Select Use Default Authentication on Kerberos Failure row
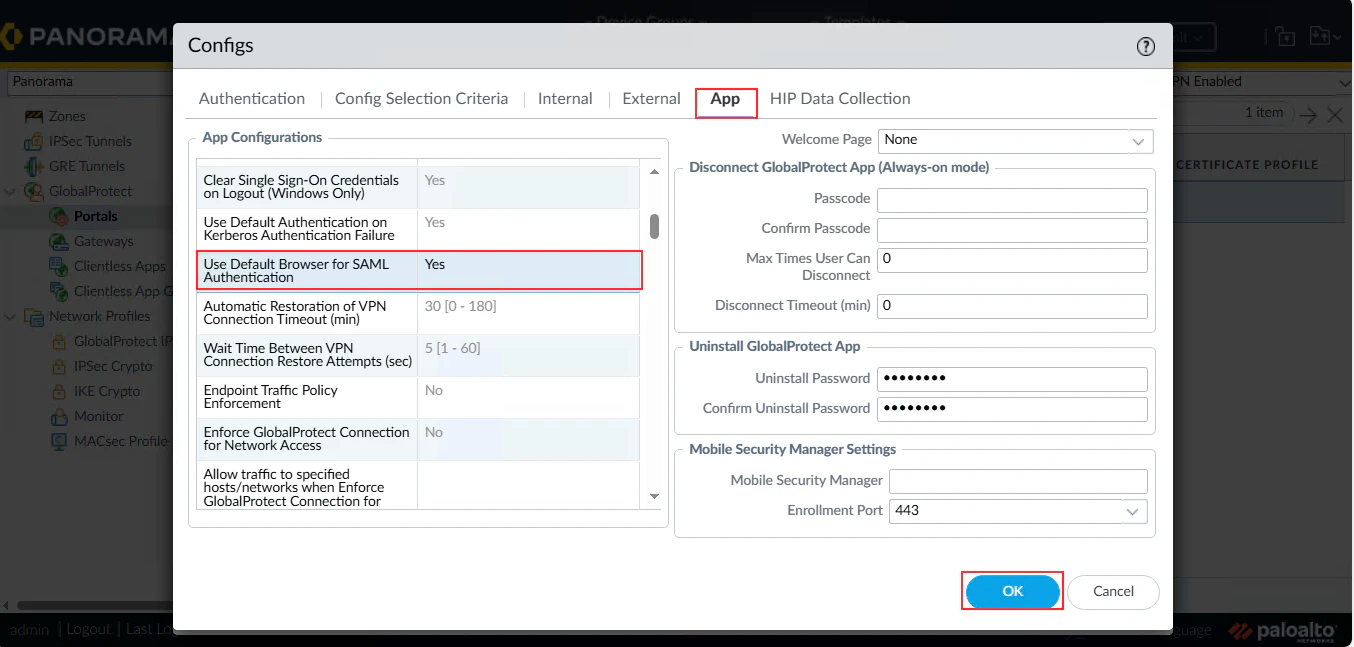1354x647 pixels. click(x=418, y=229)
